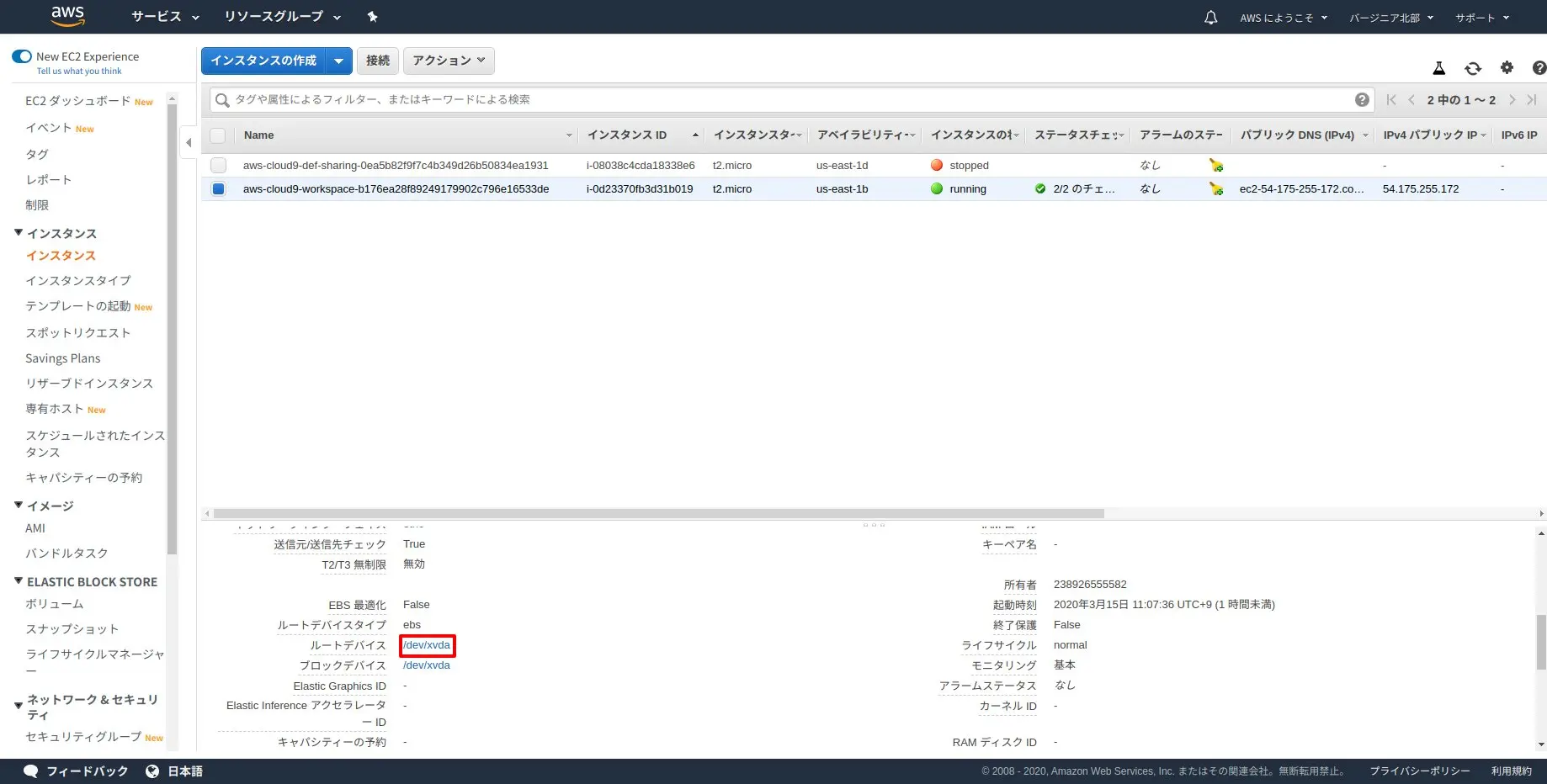The height and width of the screenshot is (784, 1547).
Task: Open プライバシーポリシー link in footer
Action: 1420,771
